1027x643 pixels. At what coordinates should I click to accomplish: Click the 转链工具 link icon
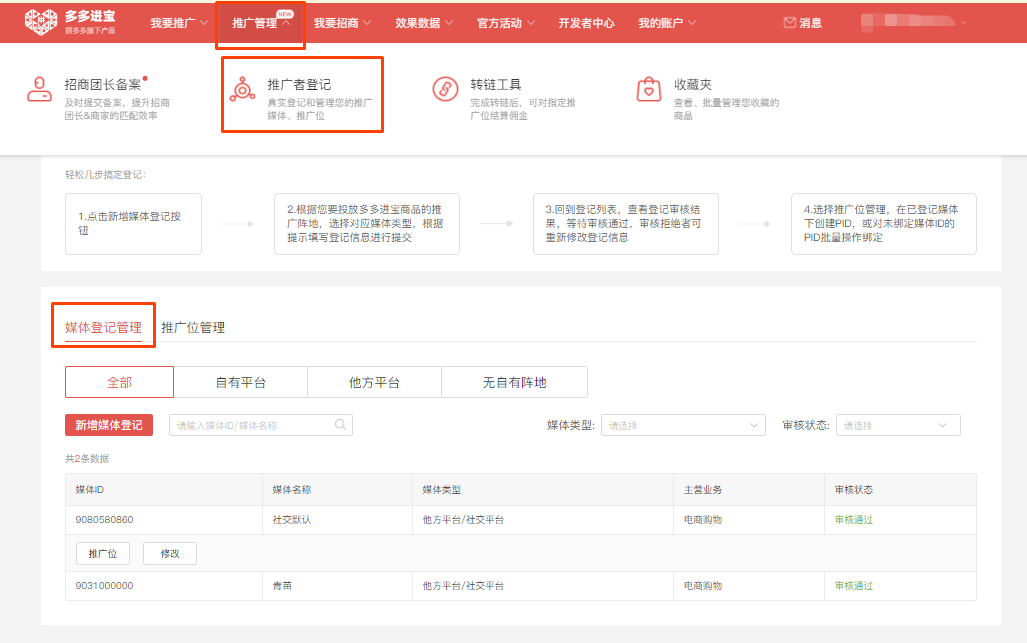[445, 90]
